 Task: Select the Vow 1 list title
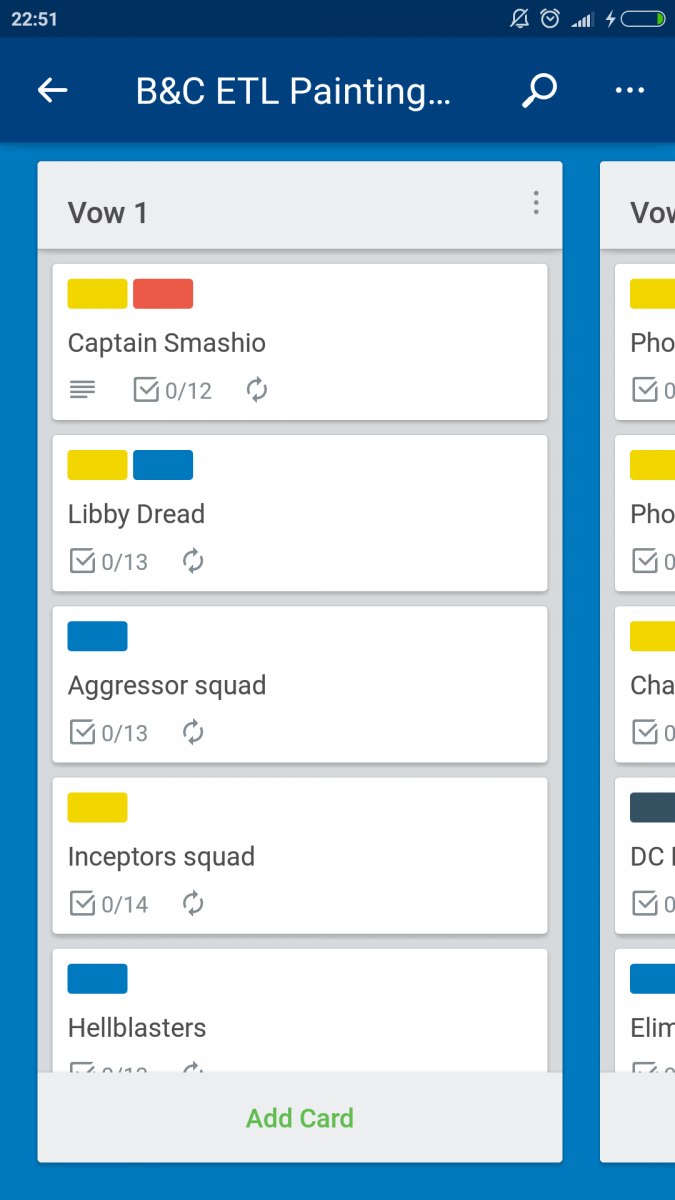(108, 213)
